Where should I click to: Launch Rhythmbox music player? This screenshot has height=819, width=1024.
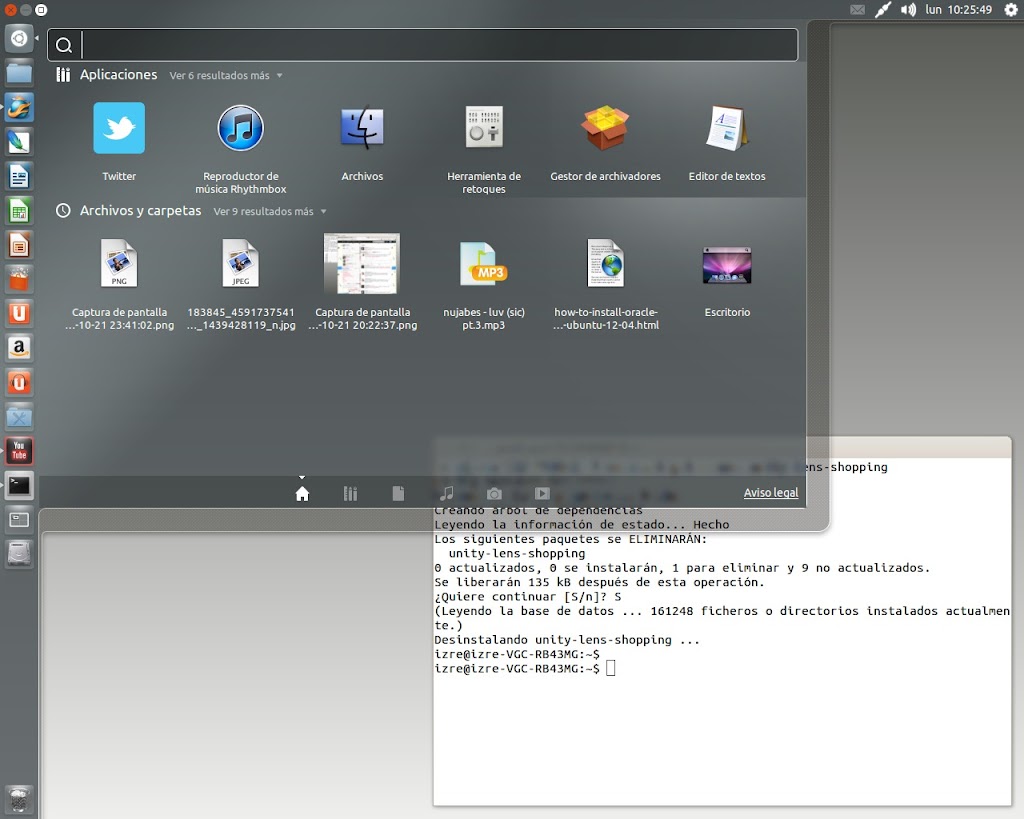(x=240, y=129)
